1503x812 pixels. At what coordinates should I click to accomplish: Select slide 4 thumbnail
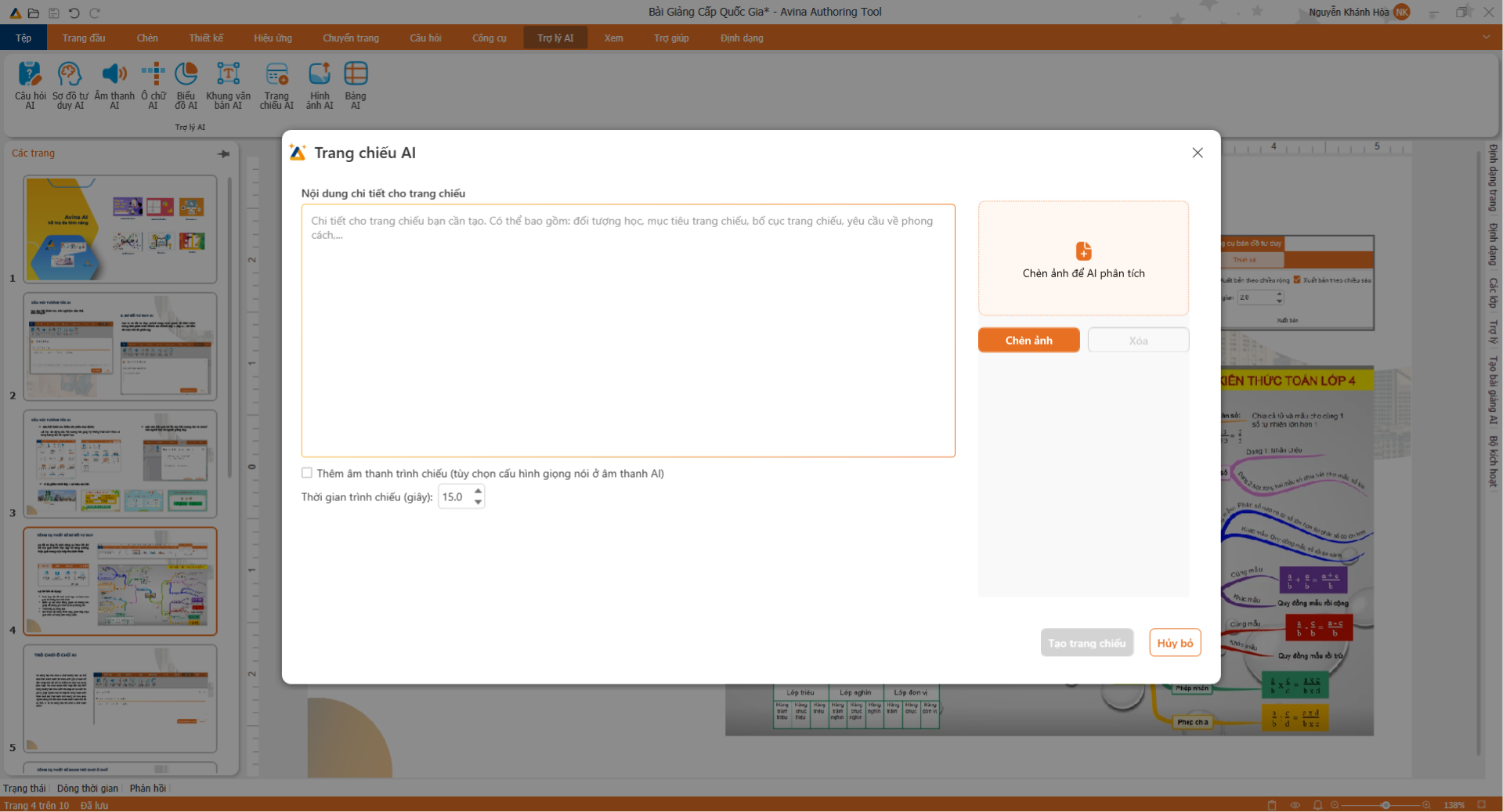coord(120,581)
